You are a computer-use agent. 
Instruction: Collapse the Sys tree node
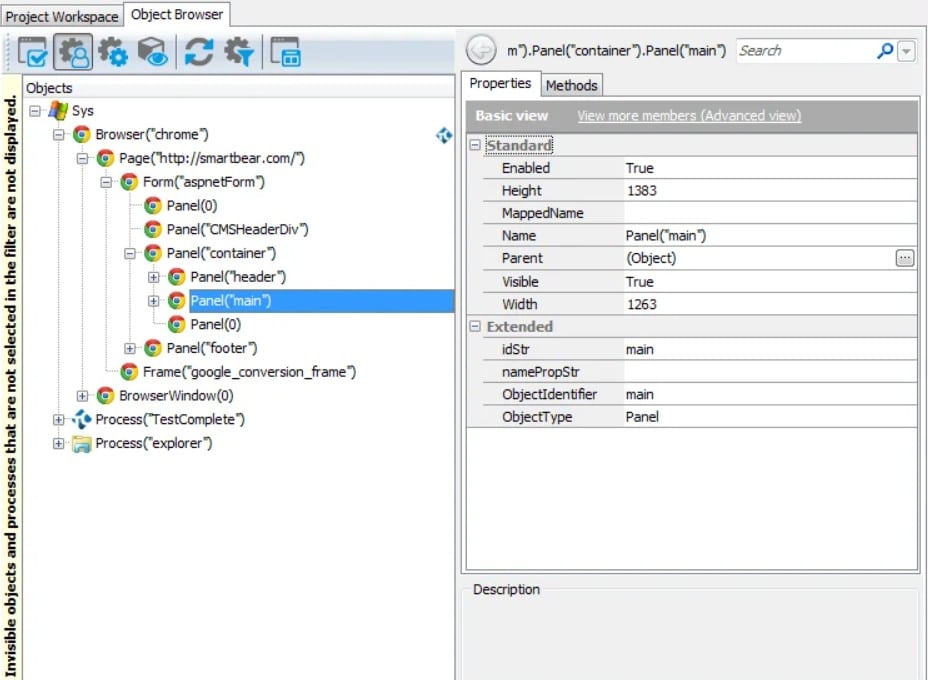pos(35,111)
